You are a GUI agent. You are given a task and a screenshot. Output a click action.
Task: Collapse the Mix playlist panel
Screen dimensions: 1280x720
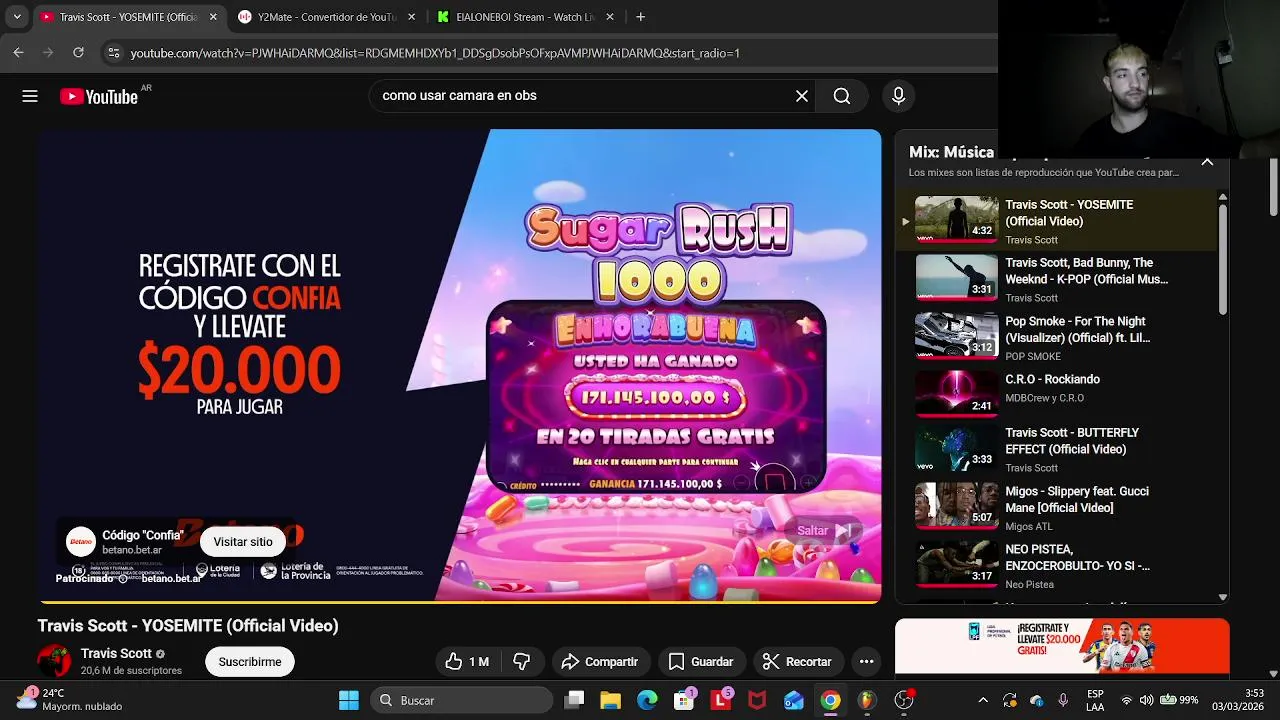pos(1207,162)
